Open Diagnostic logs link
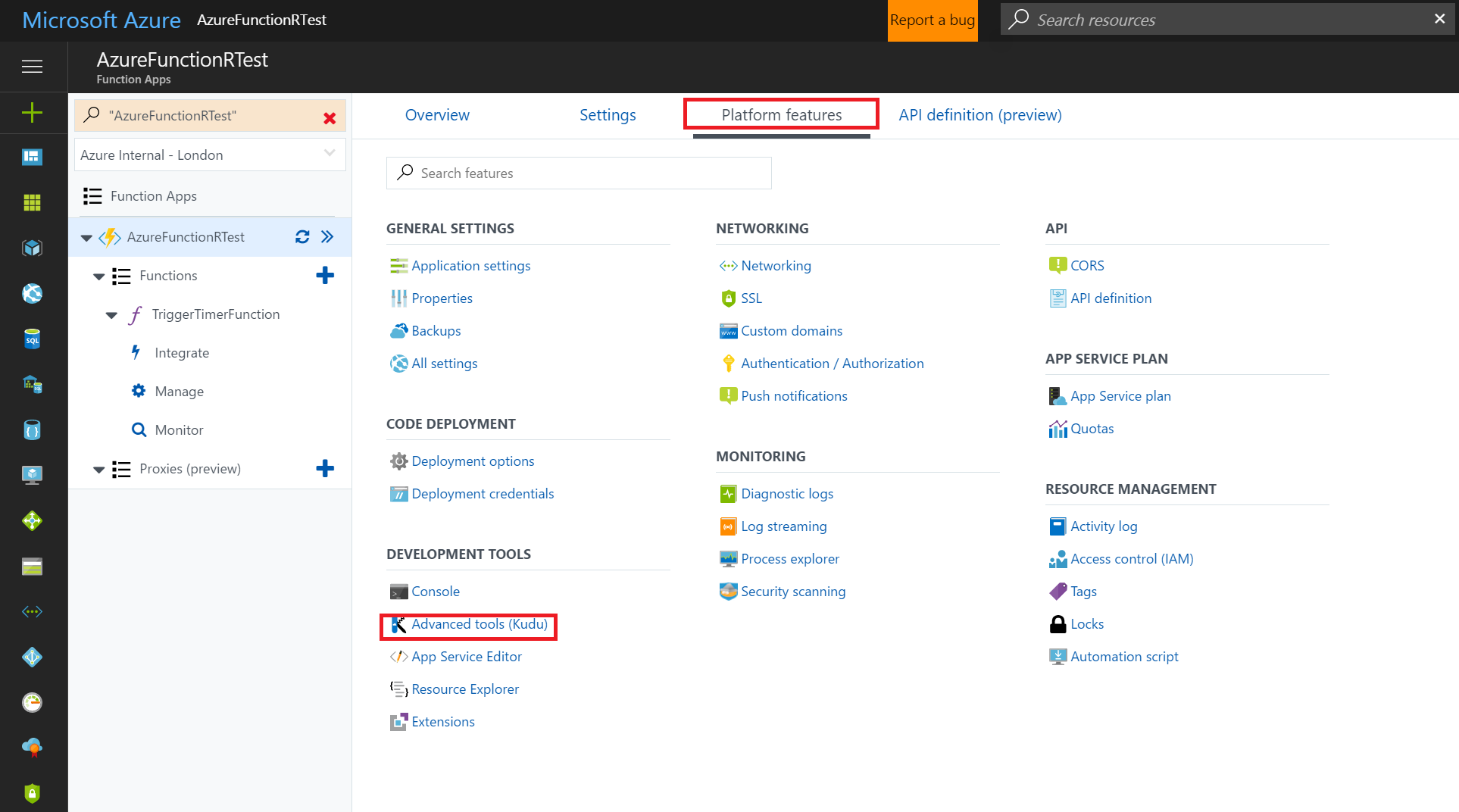 pos(787,494)
